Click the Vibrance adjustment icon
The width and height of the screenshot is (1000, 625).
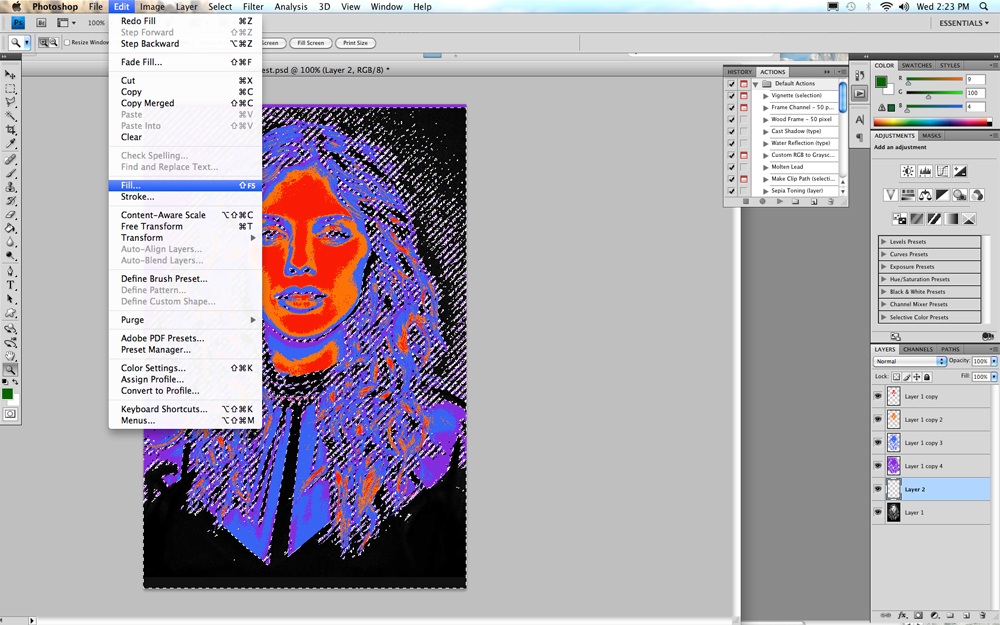(890, 195)
